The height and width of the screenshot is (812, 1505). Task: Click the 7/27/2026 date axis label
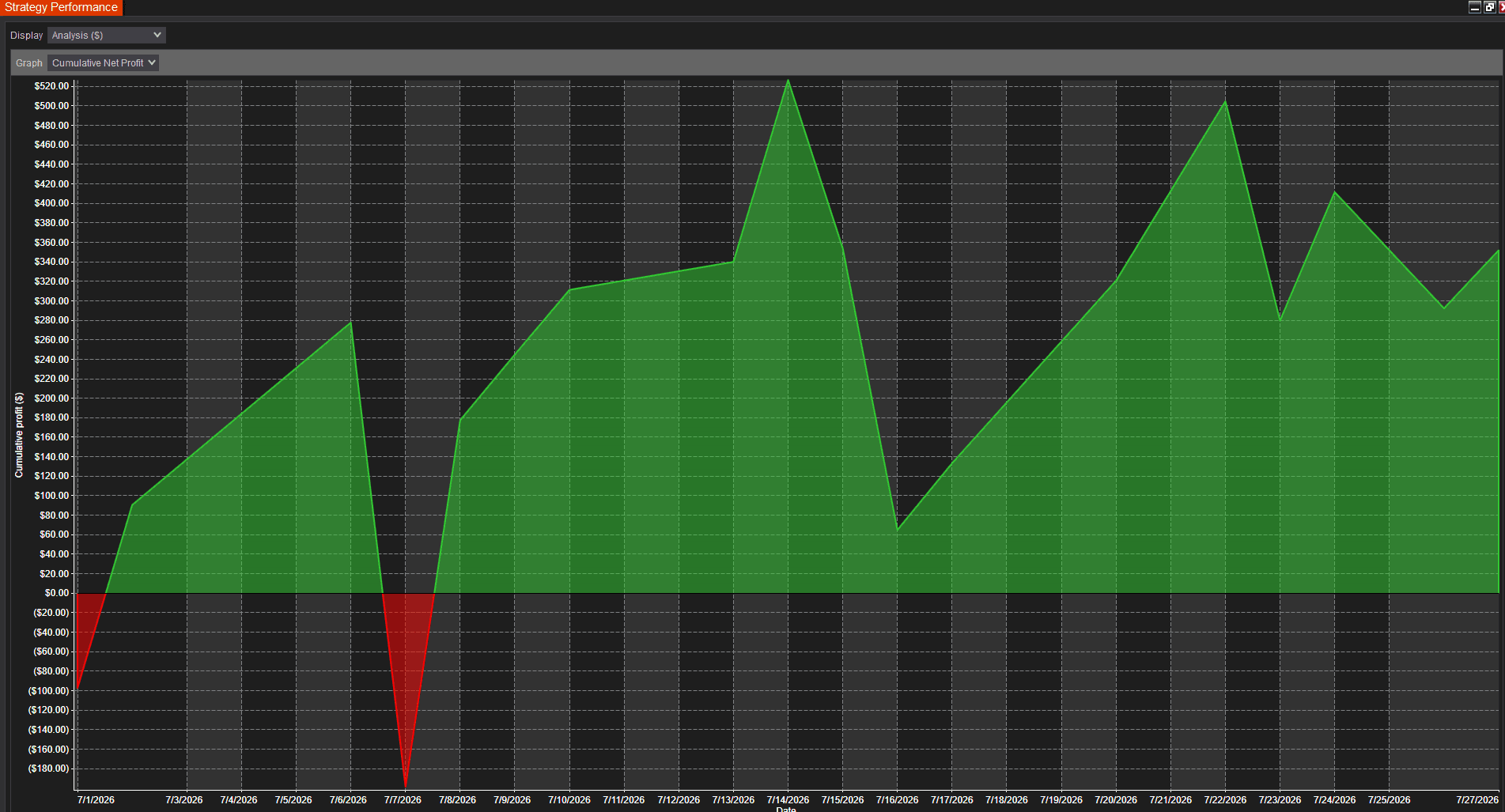coord(1477,800)
